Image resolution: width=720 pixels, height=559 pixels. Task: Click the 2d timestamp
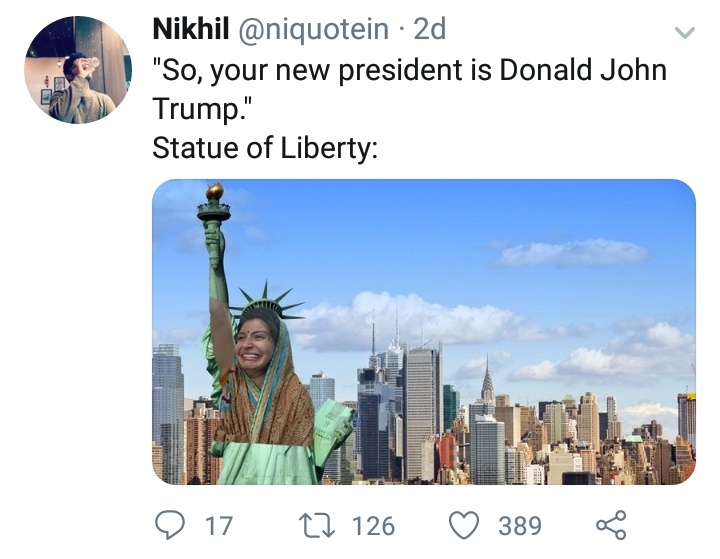coord(430,29)
